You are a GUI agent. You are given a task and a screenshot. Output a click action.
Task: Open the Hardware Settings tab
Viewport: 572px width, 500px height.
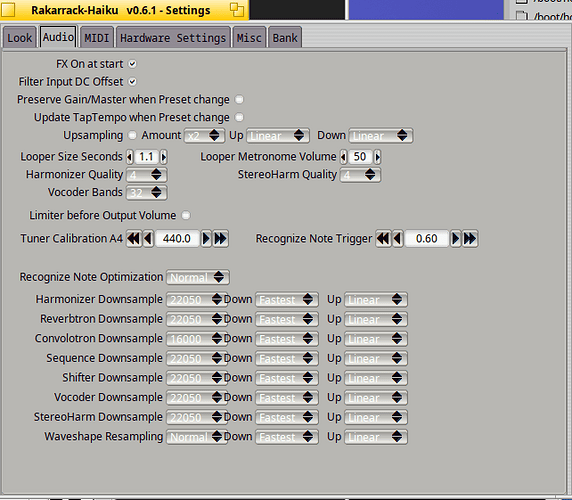click(173, 37)
